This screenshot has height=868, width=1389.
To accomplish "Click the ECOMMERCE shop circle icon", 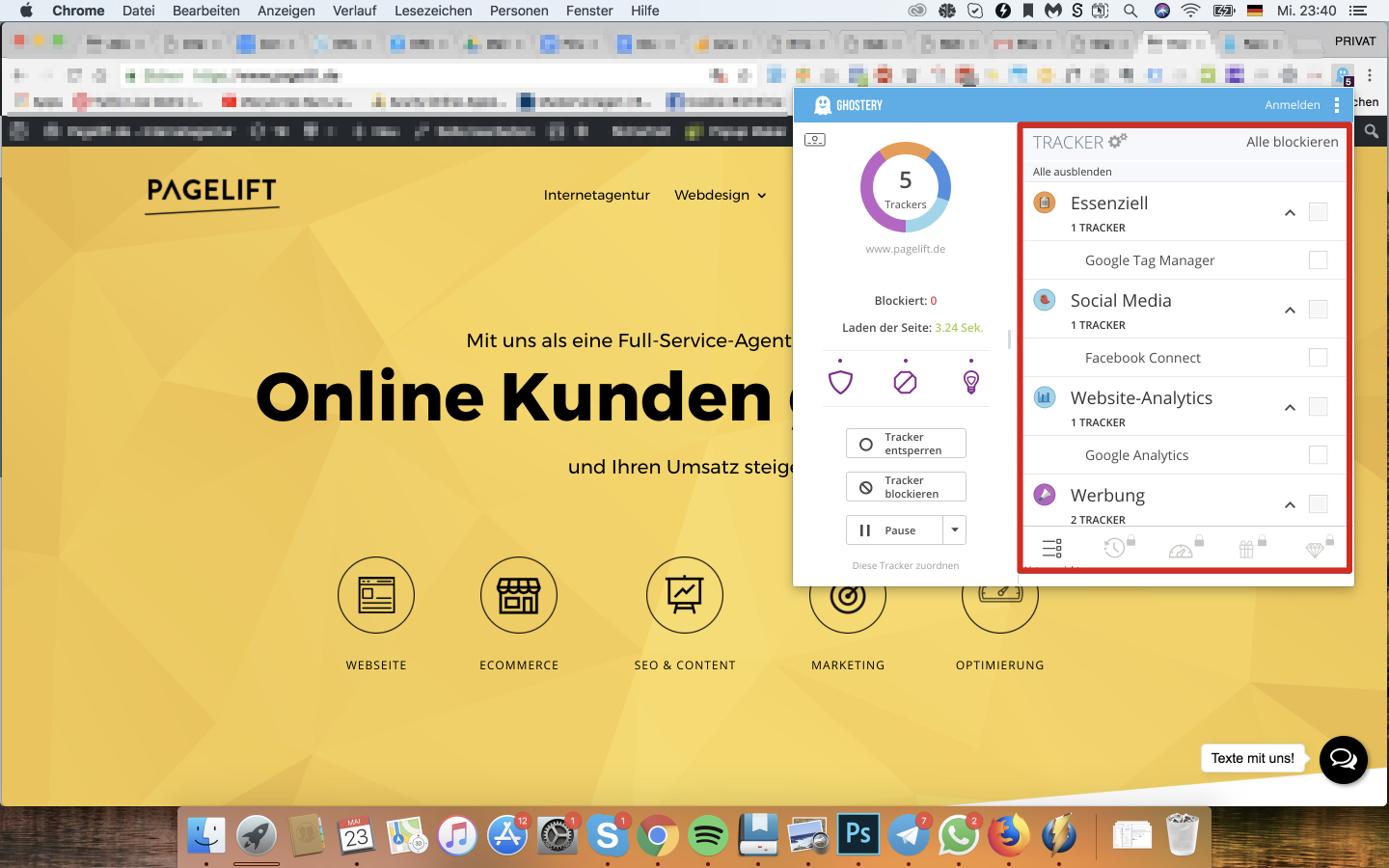I will (519, 595).
